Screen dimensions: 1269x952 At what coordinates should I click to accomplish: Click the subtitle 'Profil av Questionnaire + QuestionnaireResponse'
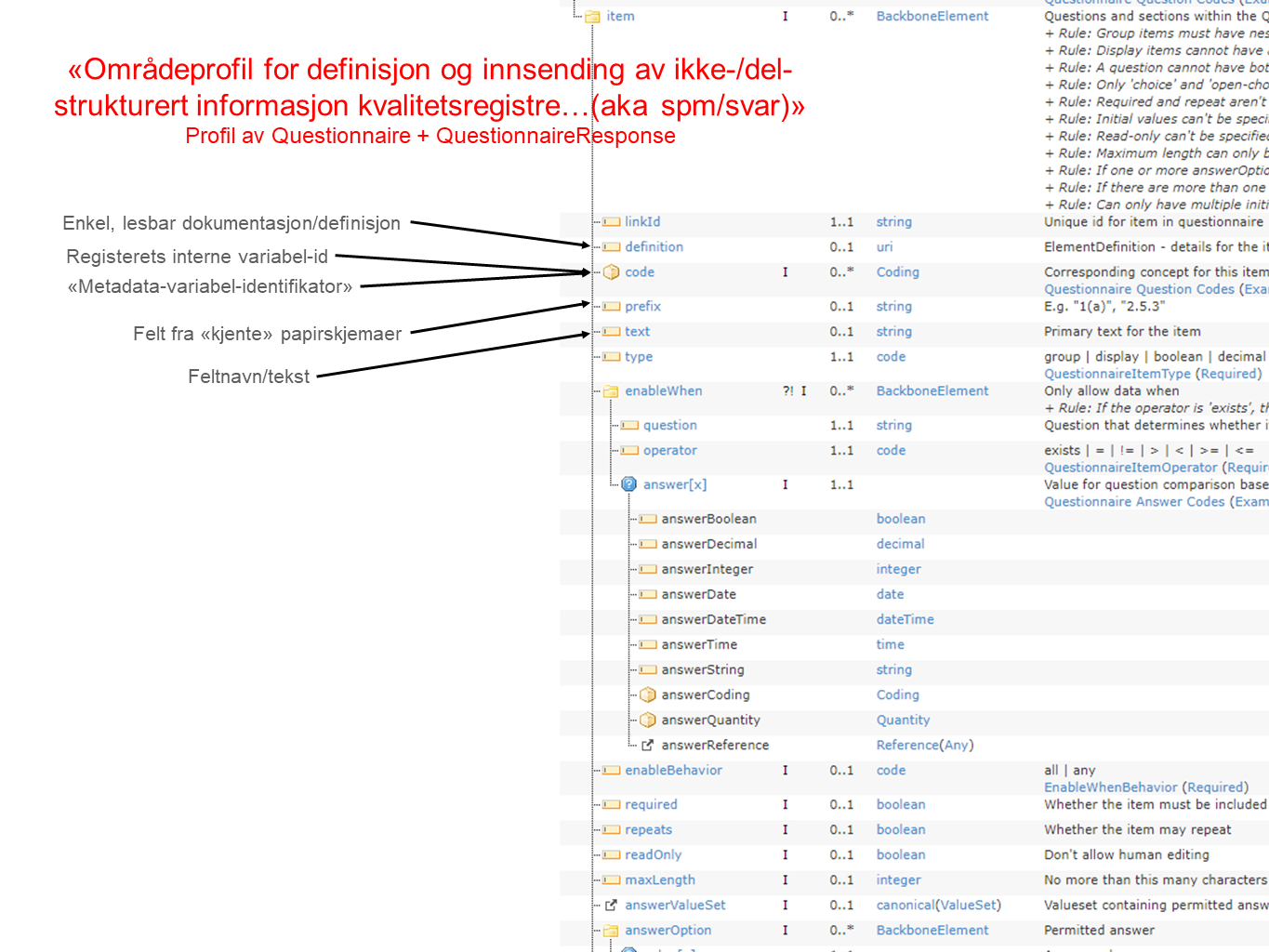tap(430, 136)
